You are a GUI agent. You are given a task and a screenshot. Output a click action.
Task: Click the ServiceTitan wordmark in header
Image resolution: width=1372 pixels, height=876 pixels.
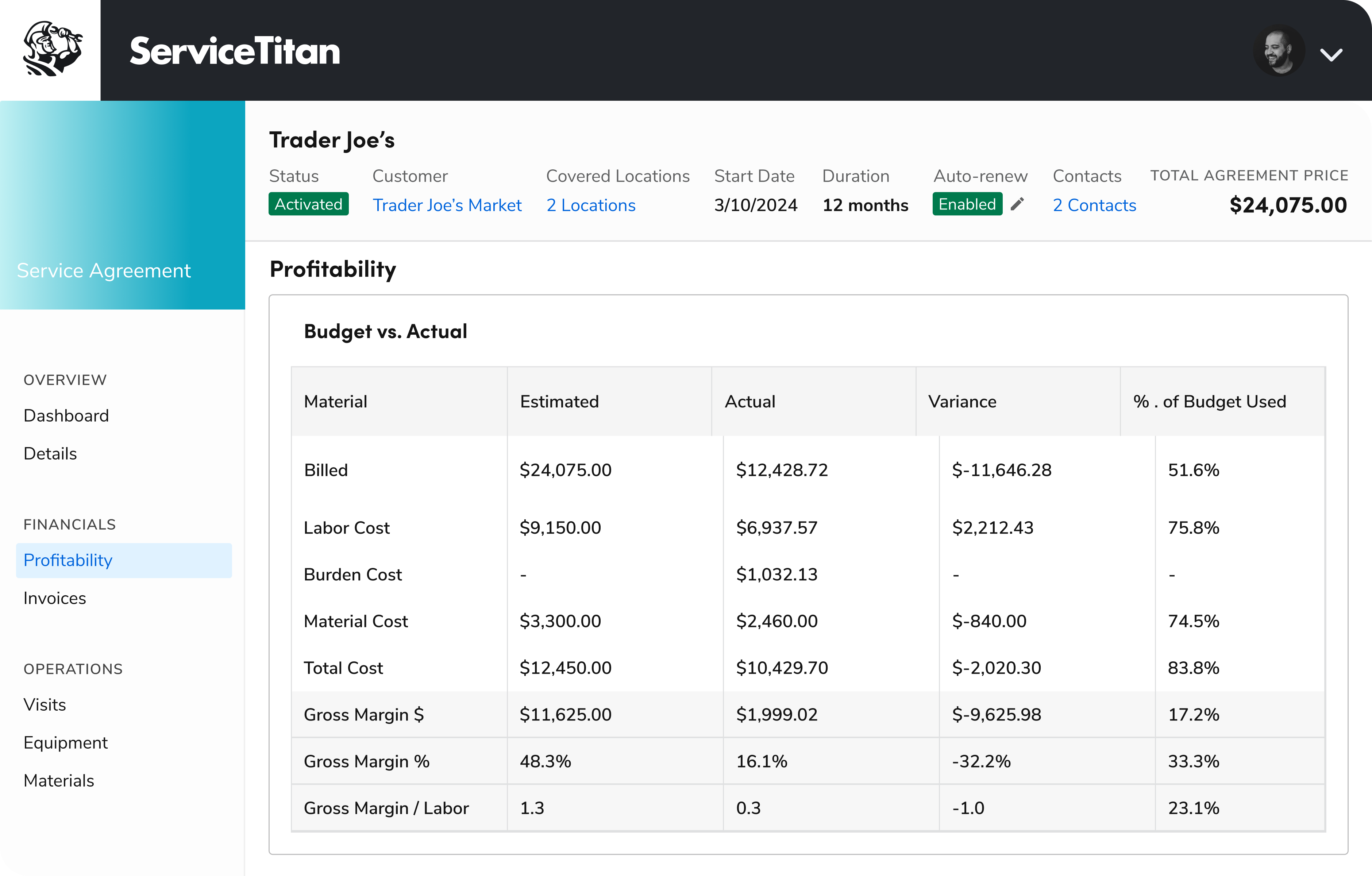tap(235, 51)
